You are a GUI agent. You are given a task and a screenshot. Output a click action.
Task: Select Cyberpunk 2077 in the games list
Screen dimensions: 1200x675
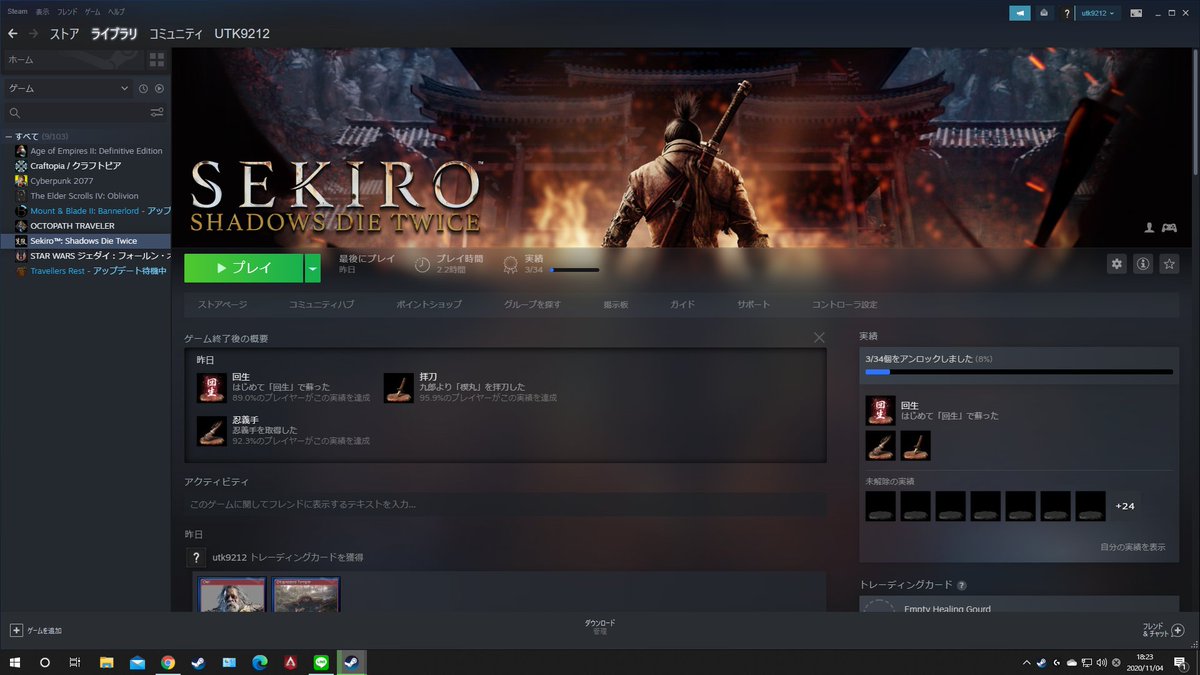(x=61, y=181)
